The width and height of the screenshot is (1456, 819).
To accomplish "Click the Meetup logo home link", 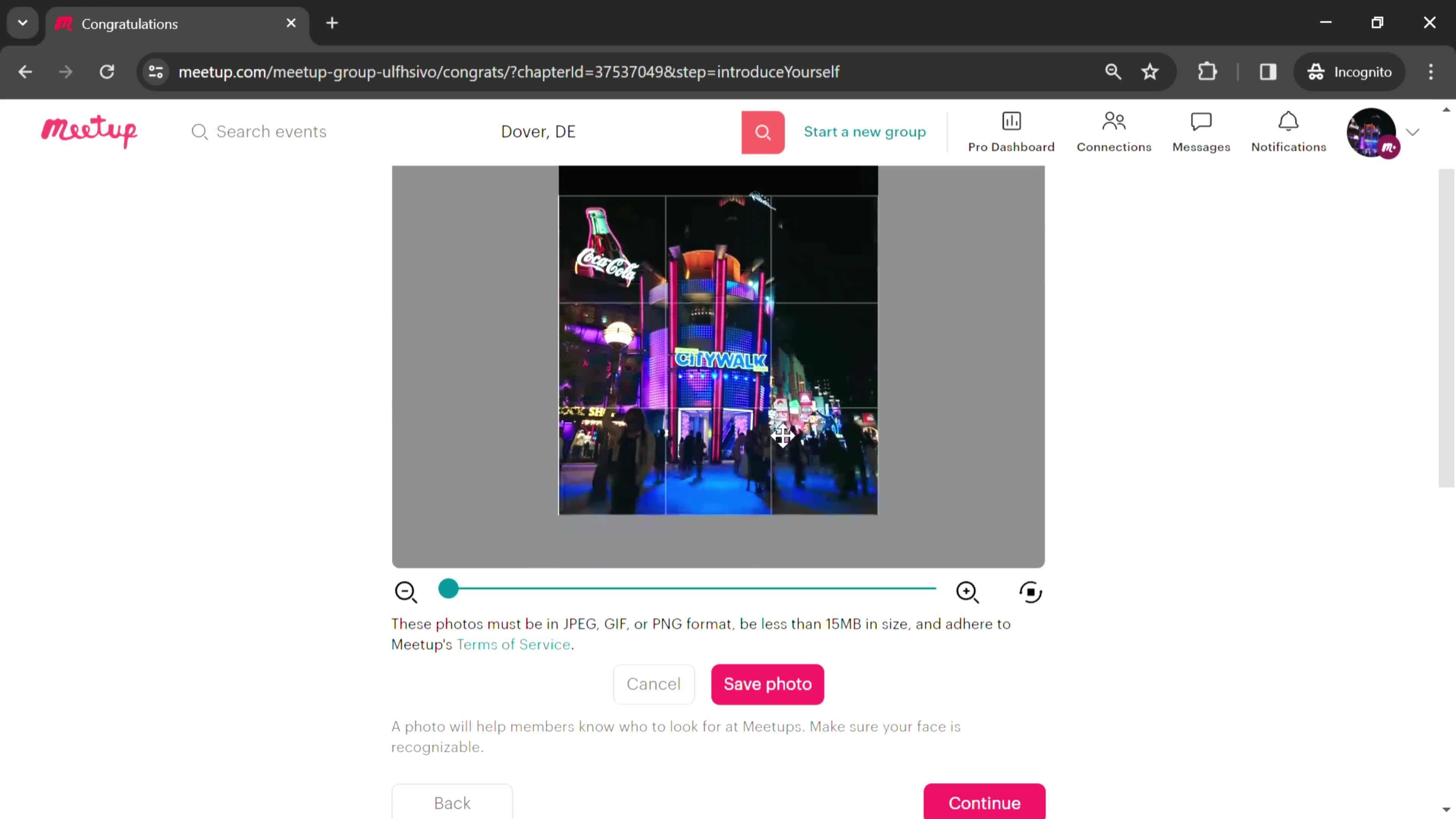I will coord(89,131).
